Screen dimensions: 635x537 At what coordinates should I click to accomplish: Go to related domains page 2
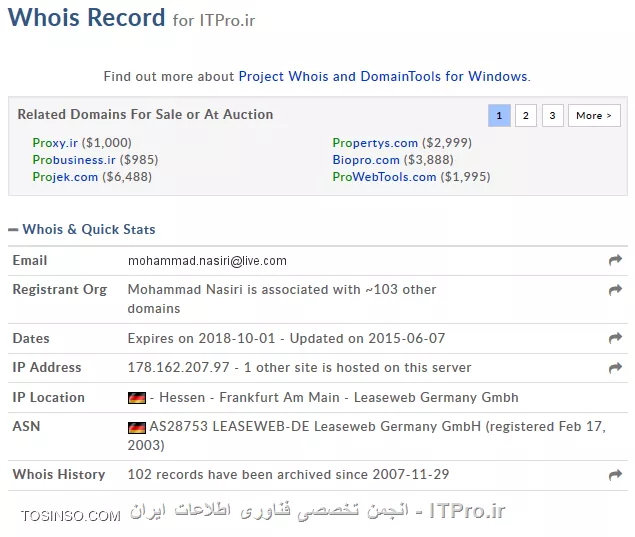point(526,116)
